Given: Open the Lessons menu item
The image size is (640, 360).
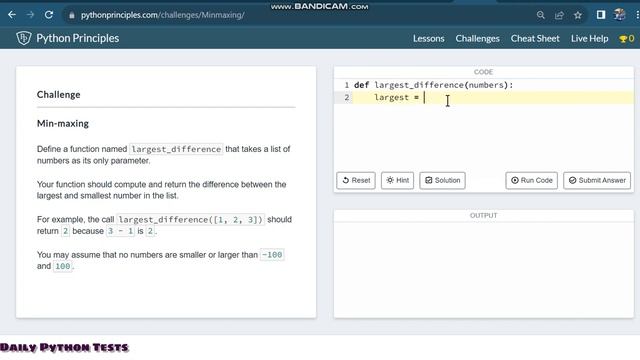Looking at the screenshot, I should click(x=429, y=39).
